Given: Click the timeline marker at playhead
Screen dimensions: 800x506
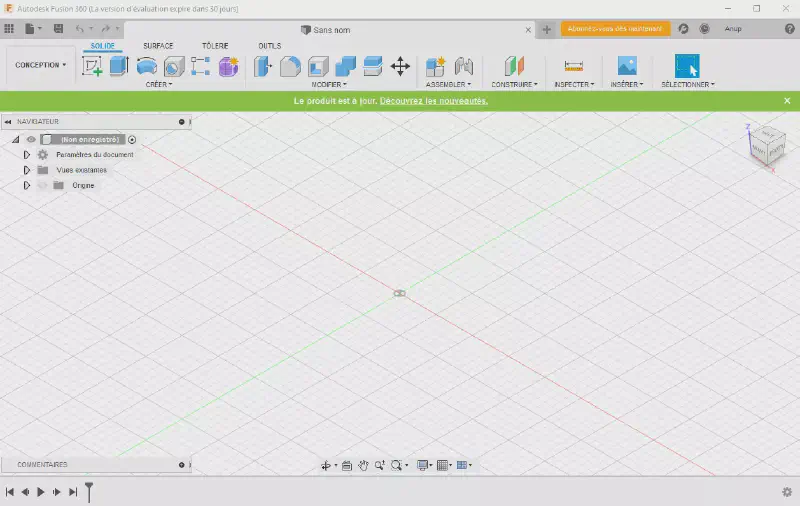Looking at the screenshot, I should (x=89, y=491).
